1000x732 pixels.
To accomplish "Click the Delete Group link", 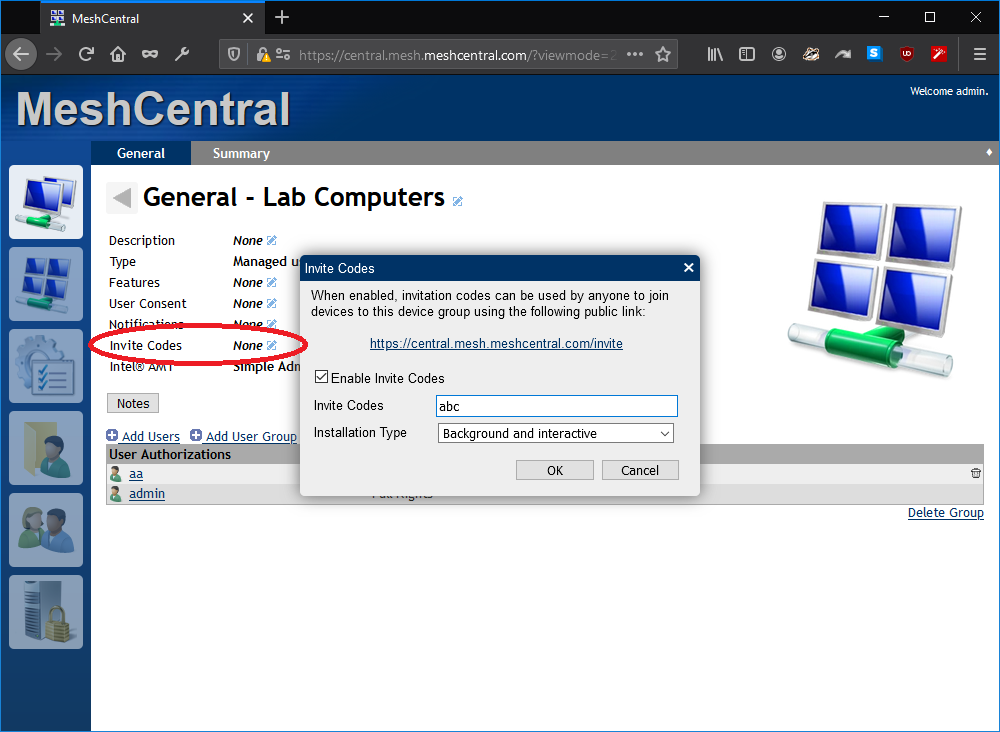I will click(946, 513).
